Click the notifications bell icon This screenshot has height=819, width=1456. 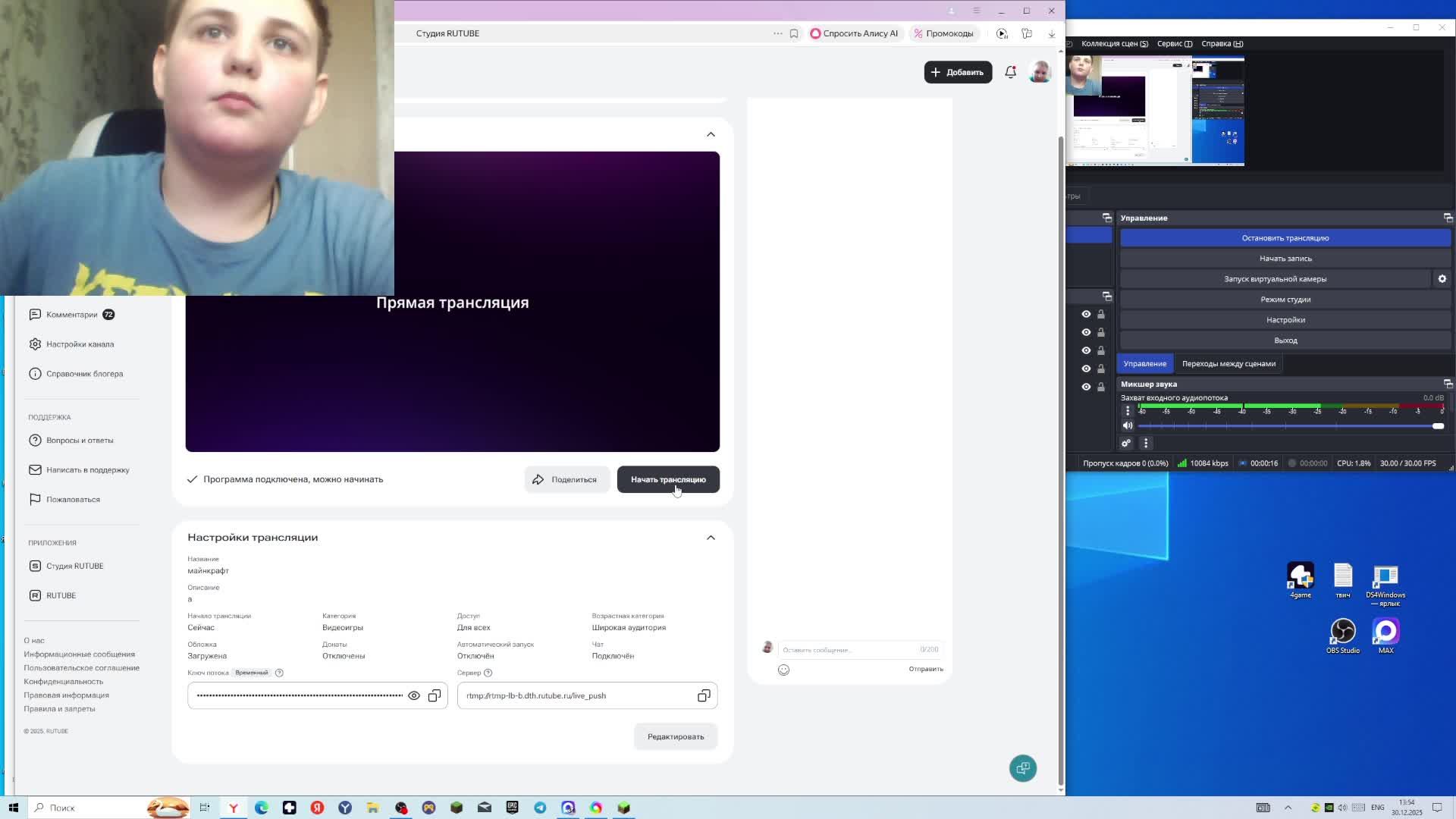(x=1010, y=72)
